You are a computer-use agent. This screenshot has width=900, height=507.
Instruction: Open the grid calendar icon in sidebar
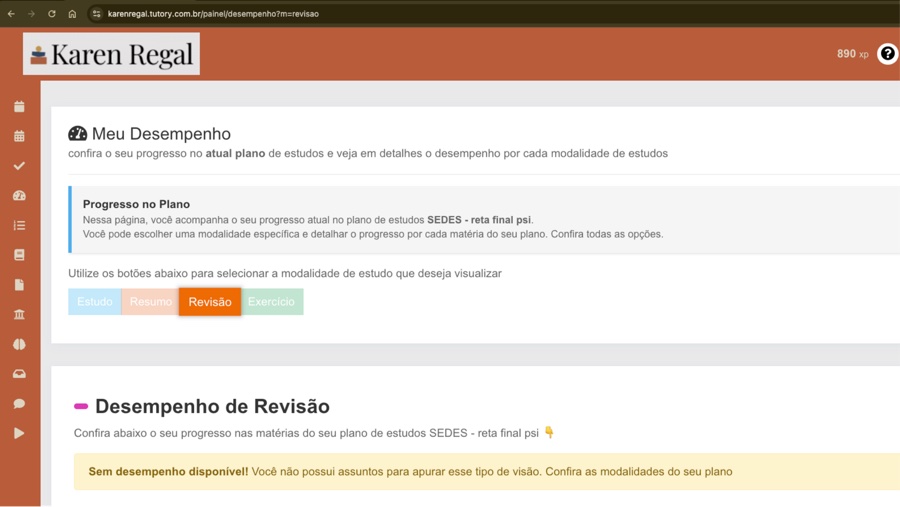20,136
